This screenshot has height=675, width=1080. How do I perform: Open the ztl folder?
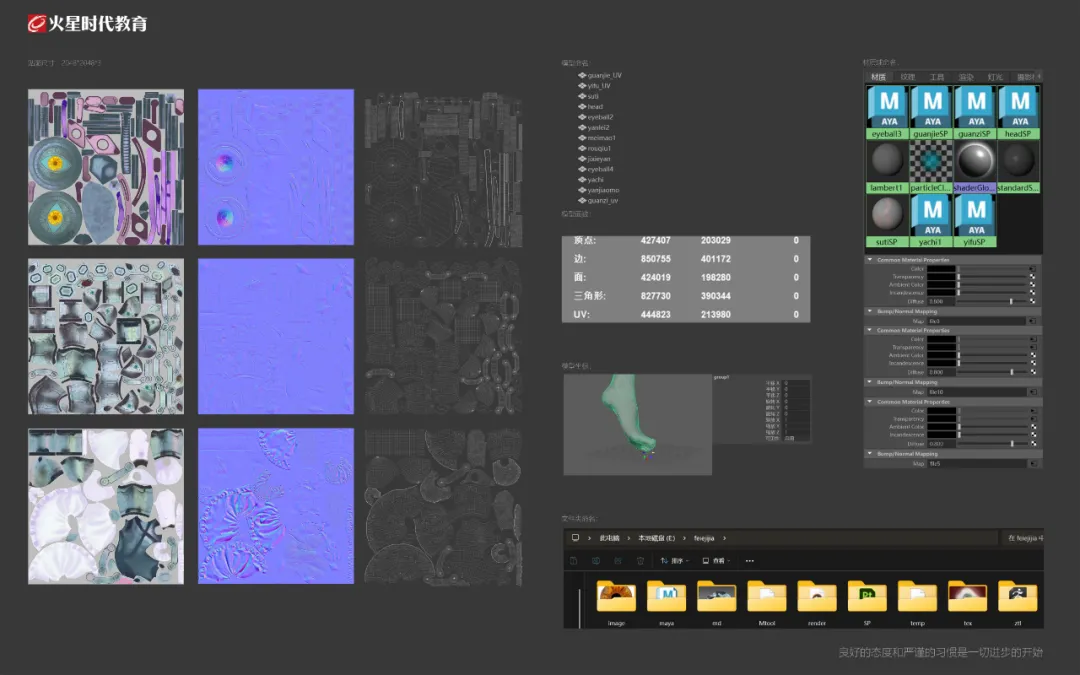[x=1017, y=597]
